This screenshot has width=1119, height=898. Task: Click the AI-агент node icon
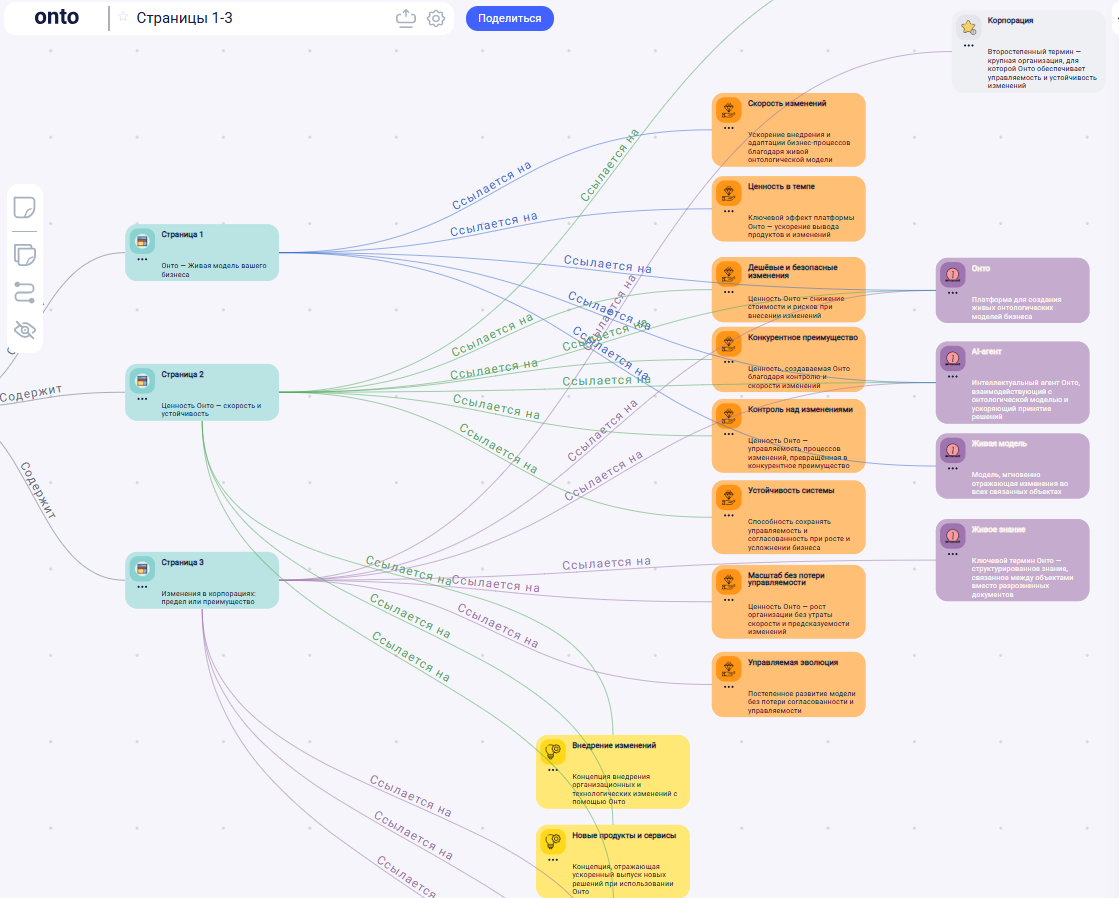(x=953, y=358)
